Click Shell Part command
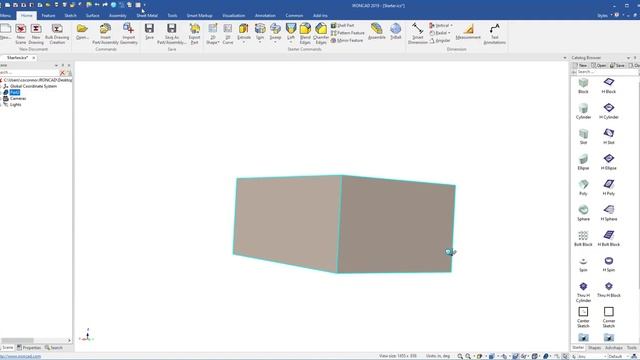The width and height of the screenshot is (640, 360). (342, 25)
